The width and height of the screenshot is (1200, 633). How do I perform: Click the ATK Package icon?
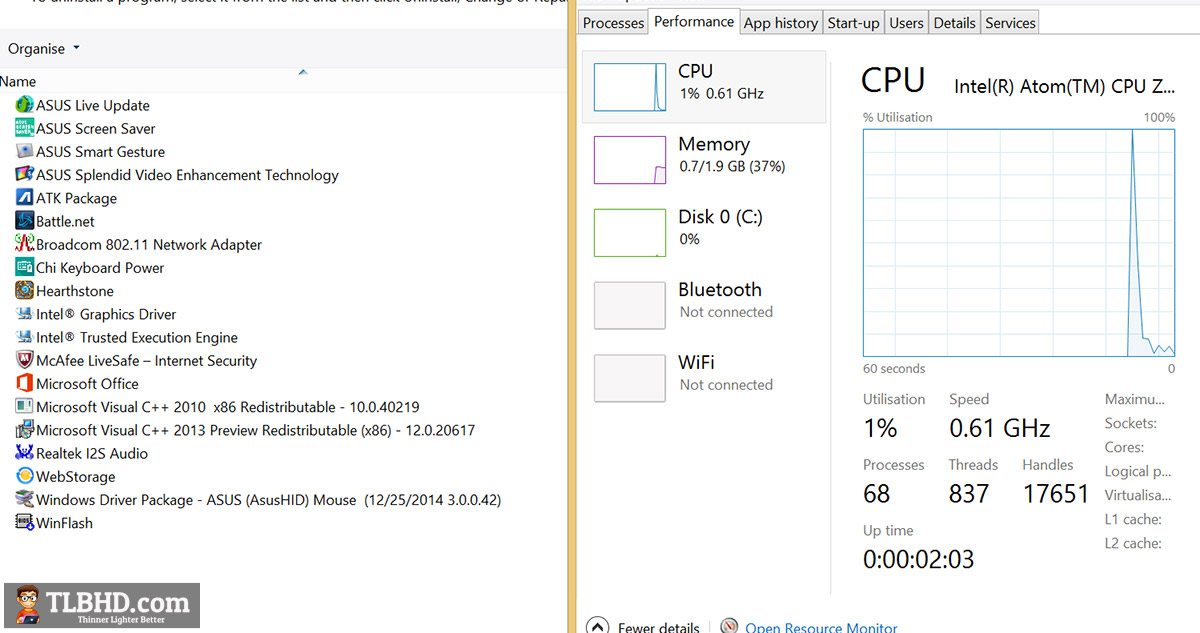point(25,198)
